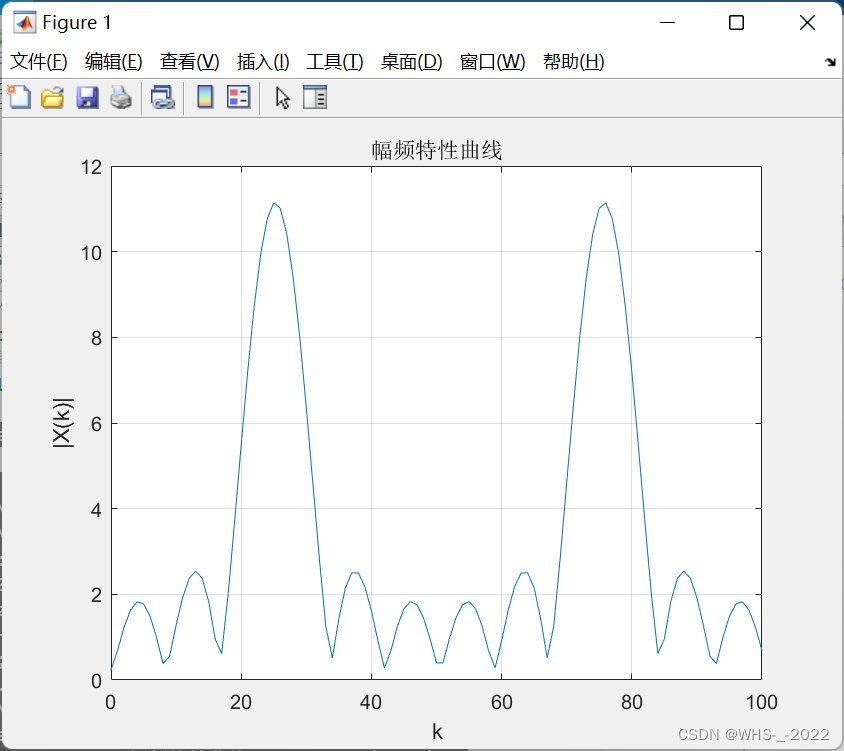
Task: Click the y-axis tick label 6
Action: 96,424
